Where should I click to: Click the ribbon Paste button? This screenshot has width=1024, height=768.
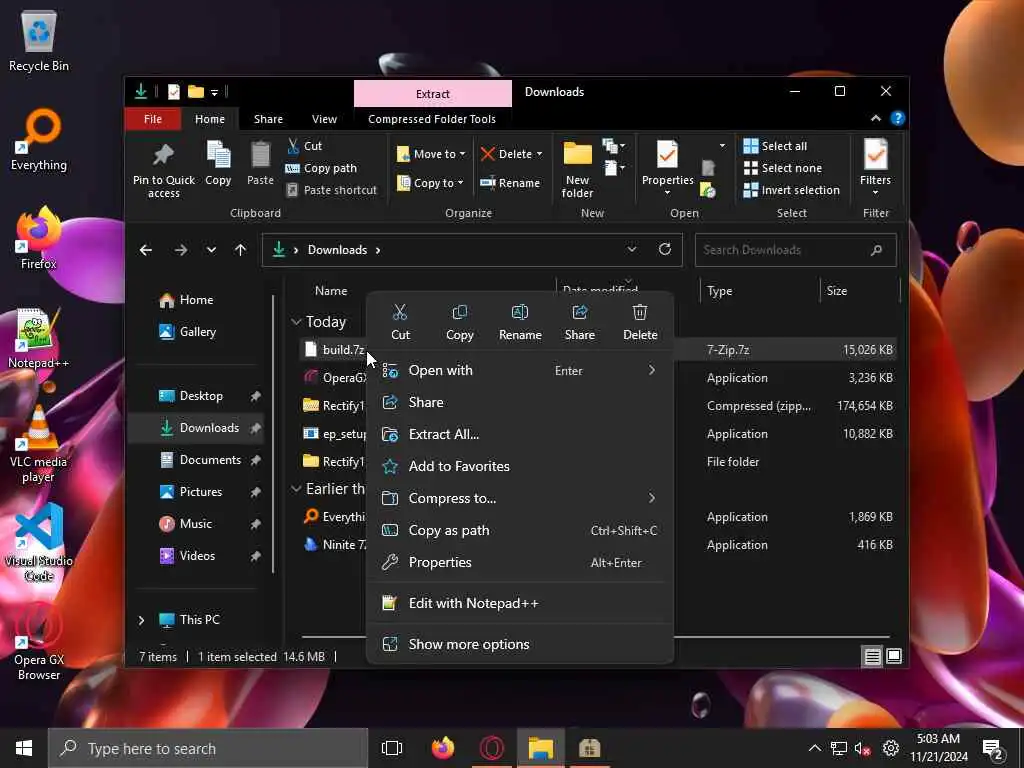(260, 163)
